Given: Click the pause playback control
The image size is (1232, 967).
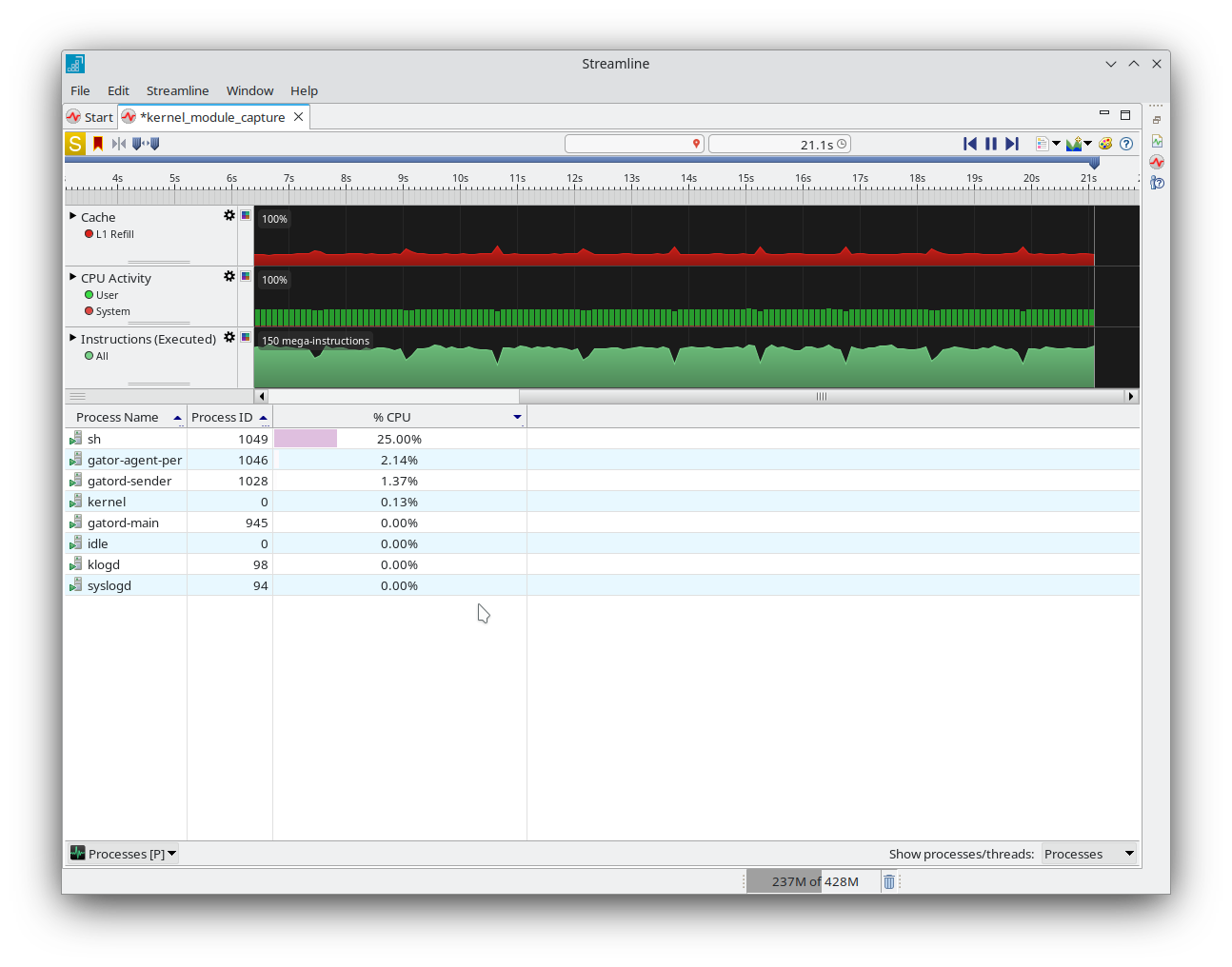Looking at the screenshot, I should 991,144.
